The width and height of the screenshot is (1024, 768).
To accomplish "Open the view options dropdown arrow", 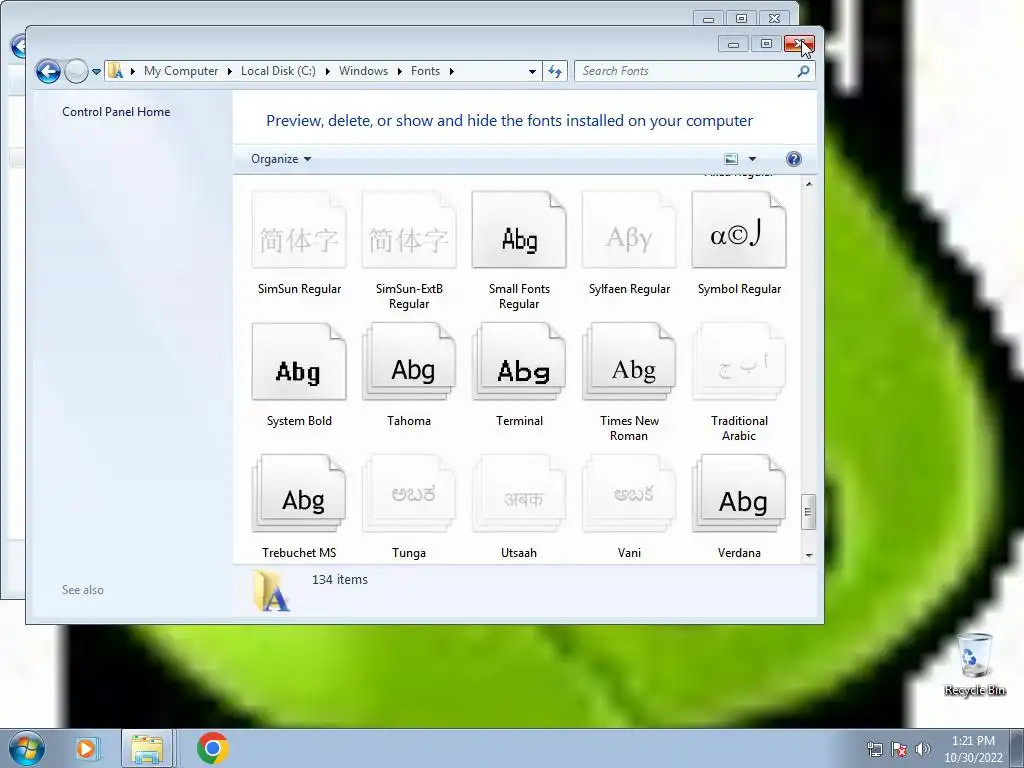I will 752,159.
